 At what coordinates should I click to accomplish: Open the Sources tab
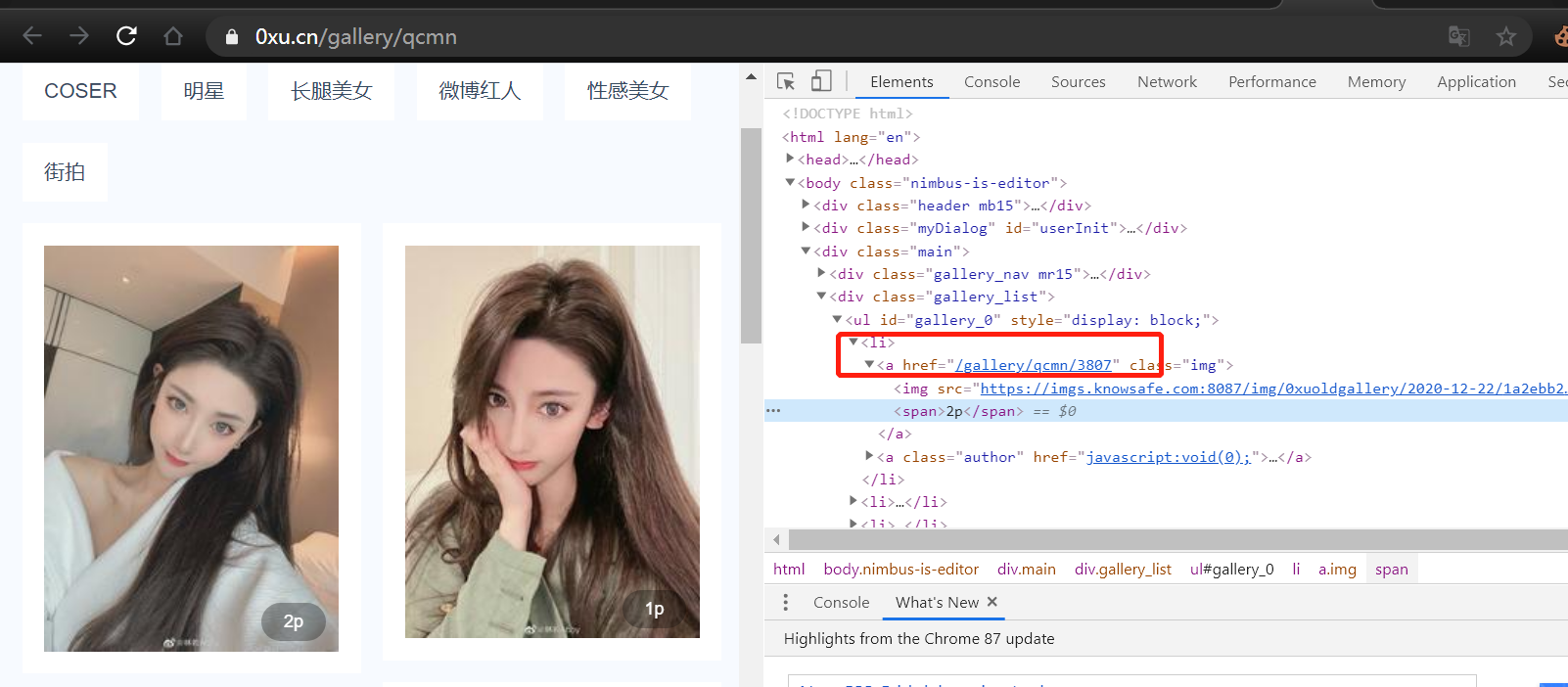click(1079, 82)
